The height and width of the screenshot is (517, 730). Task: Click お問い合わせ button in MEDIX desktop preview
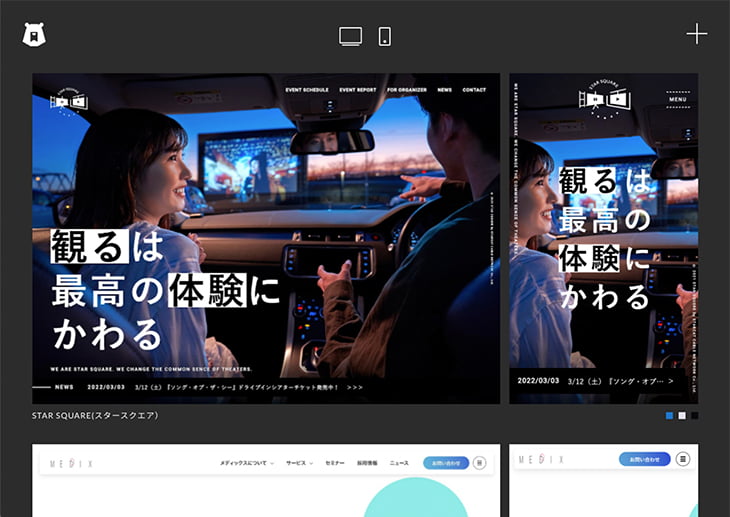point(445,463)
